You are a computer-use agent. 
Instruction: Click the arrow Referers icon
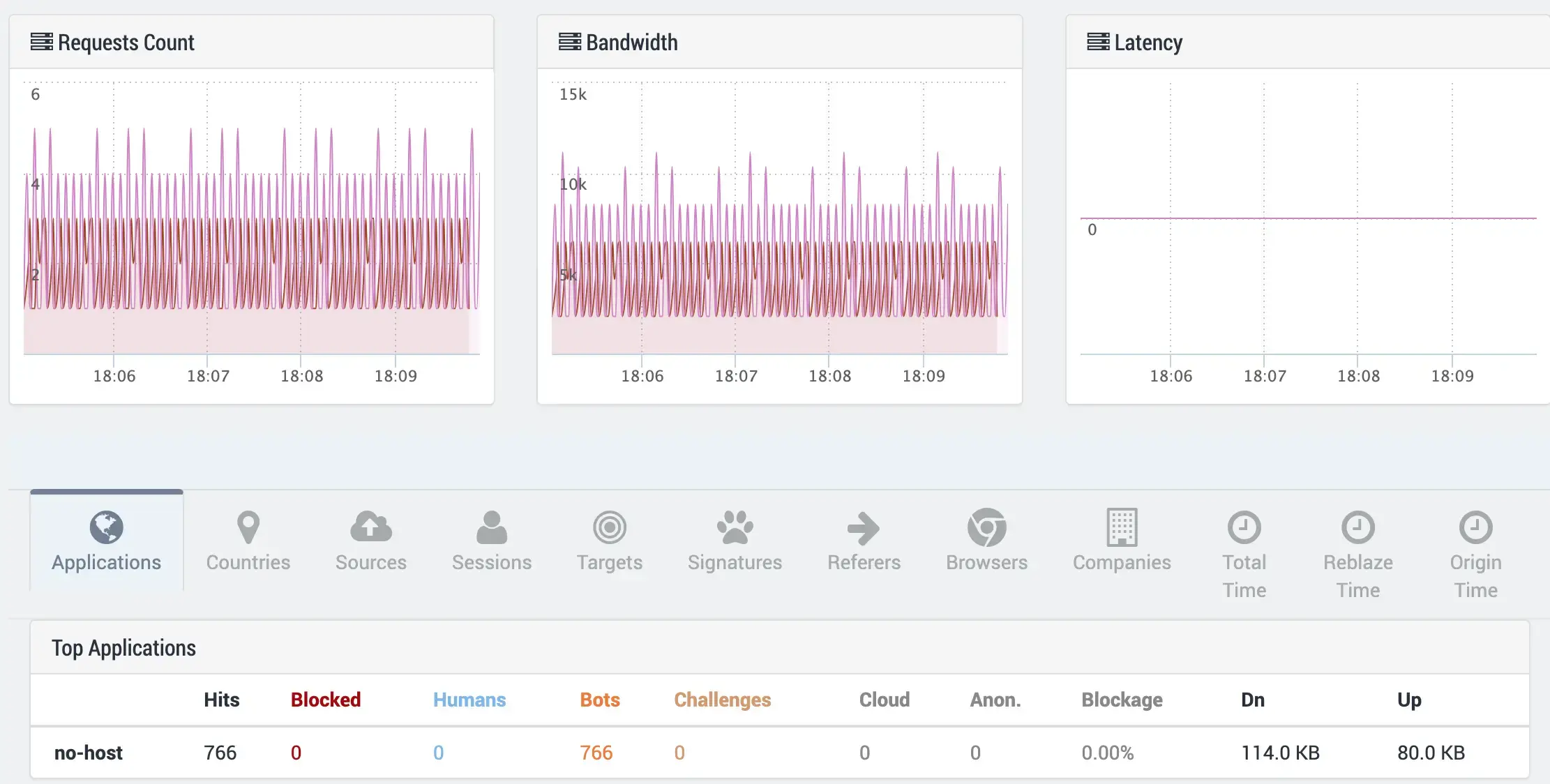point(864,528)
